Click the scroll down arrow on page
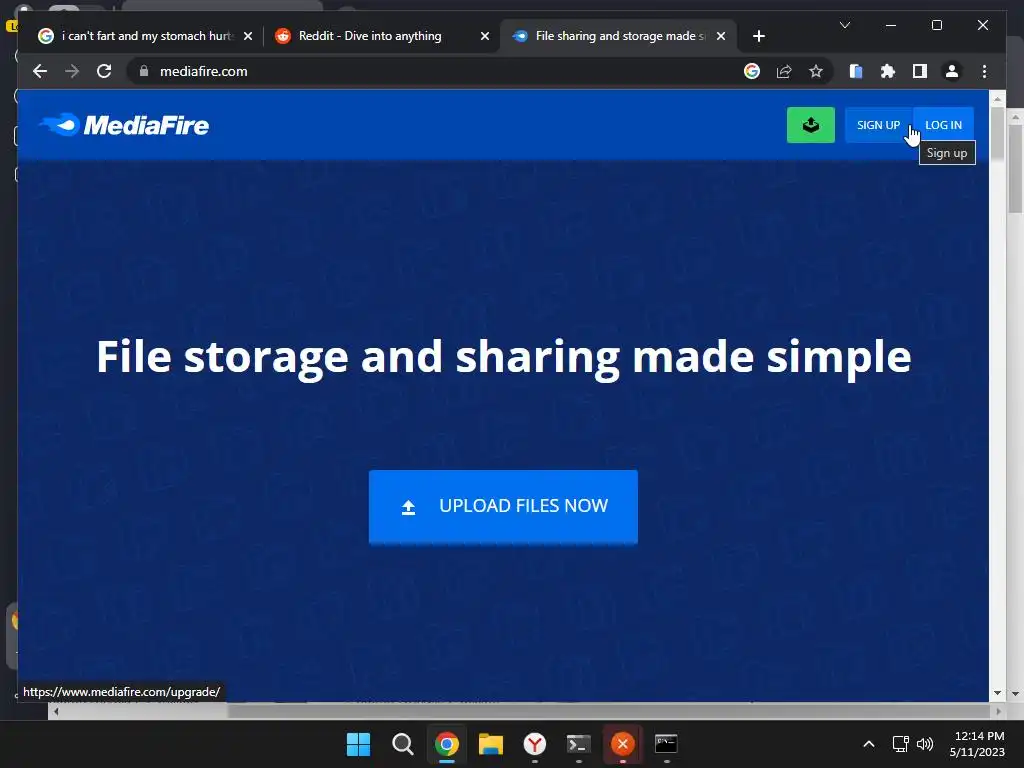Viewport: 1024px width, 768px height. pos(997,693)
